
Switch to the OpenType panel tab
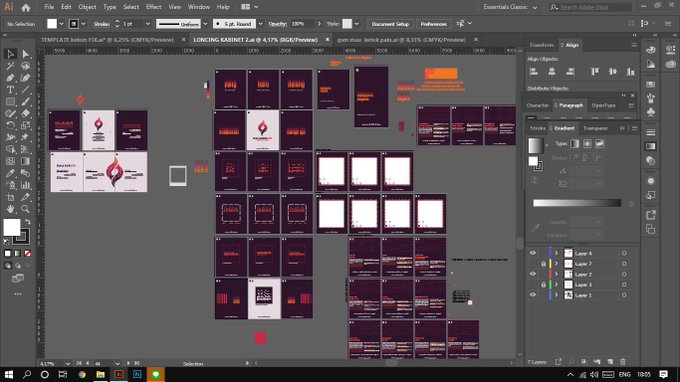point(603,105)
